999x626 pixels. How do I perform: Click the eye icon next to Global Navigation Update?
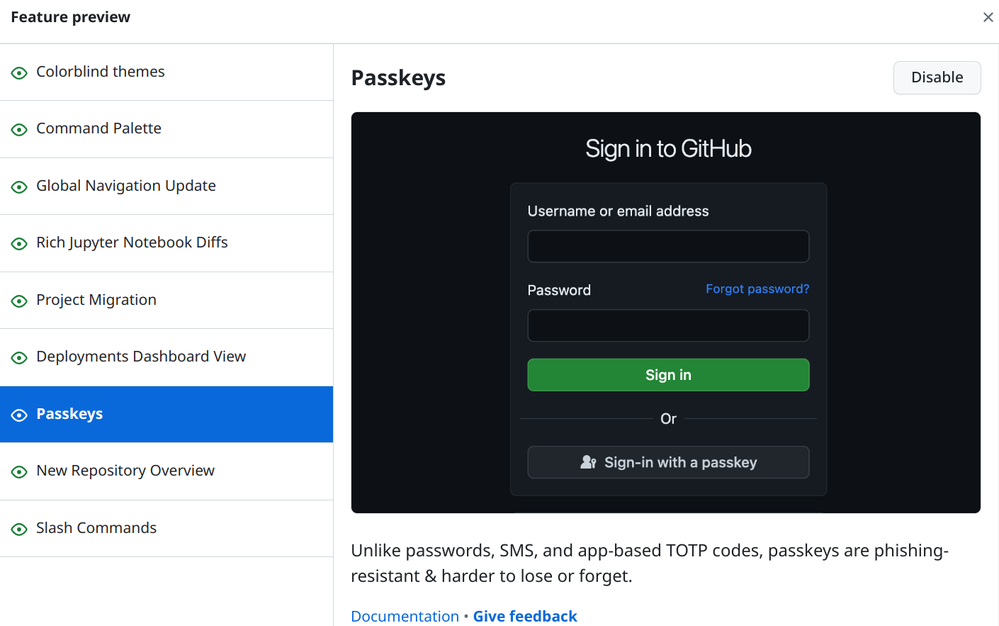click(19, 187)
